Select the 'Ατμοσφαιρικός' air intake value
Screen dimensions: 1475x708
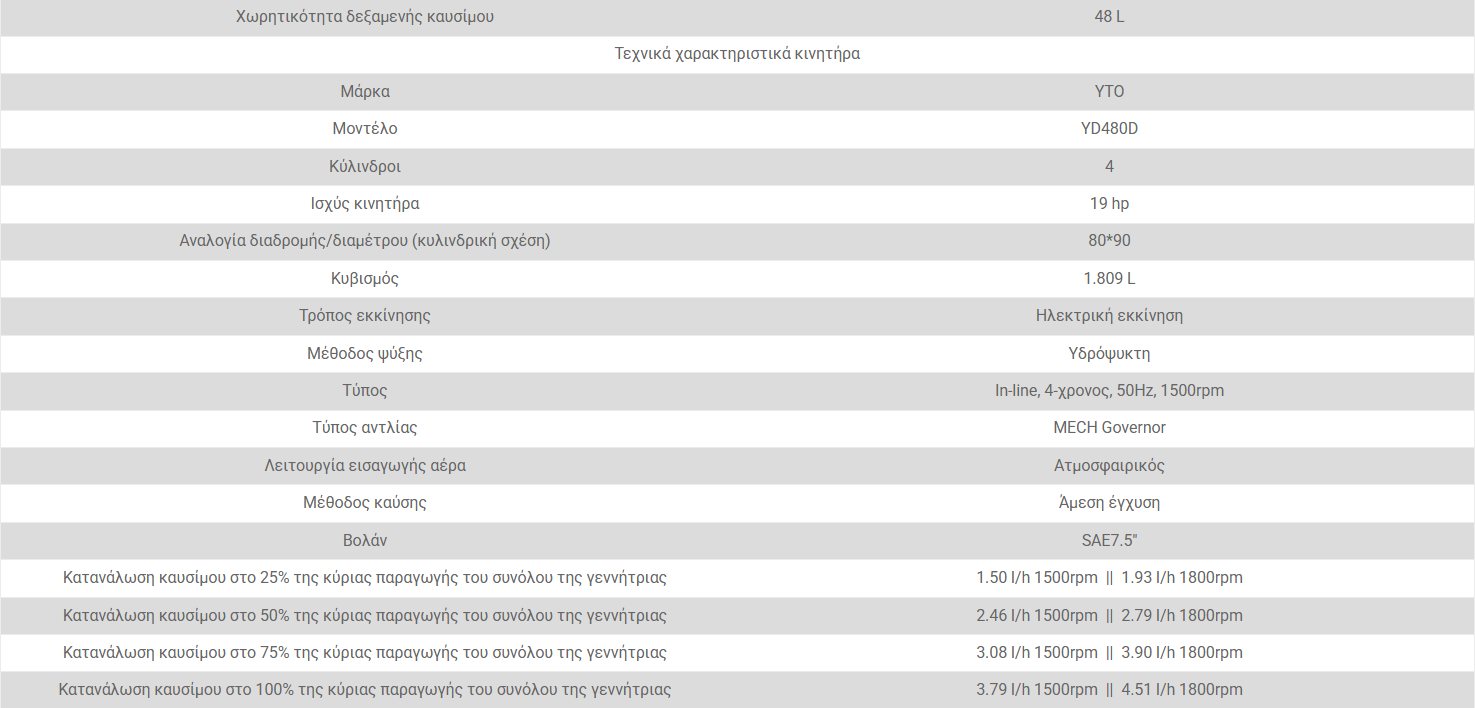pos(1109,466)
